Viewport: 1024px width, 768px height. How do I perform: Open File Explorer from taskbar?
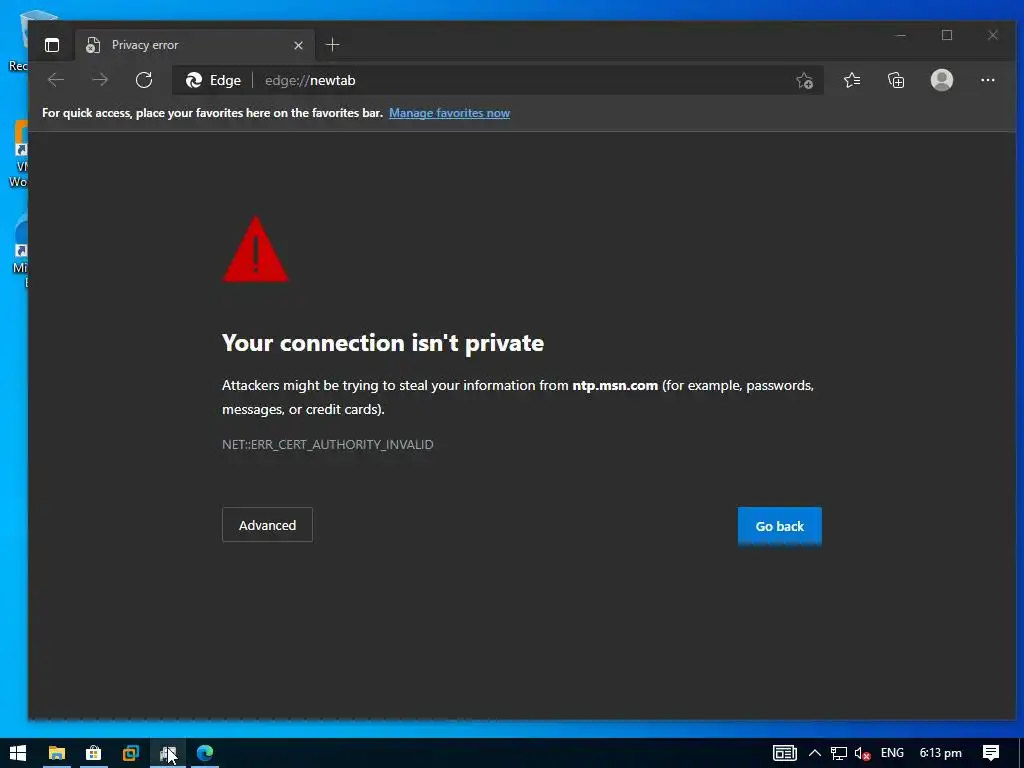[57, 753]
